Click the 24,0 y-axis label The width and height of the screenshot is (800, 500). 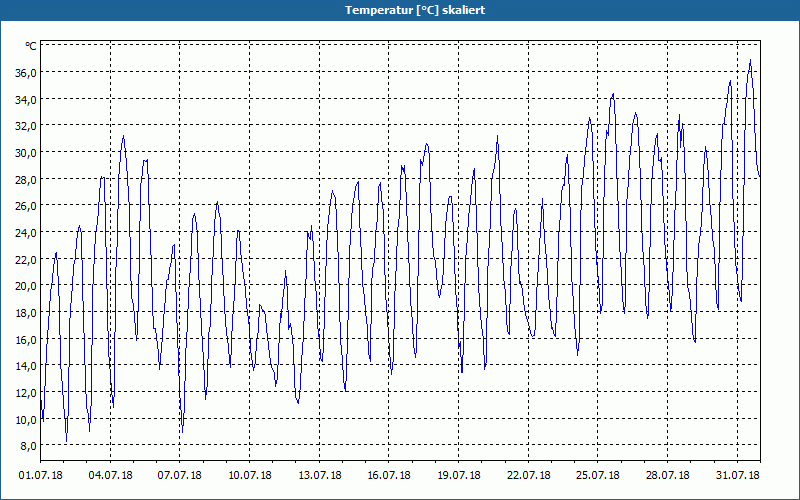26,233
